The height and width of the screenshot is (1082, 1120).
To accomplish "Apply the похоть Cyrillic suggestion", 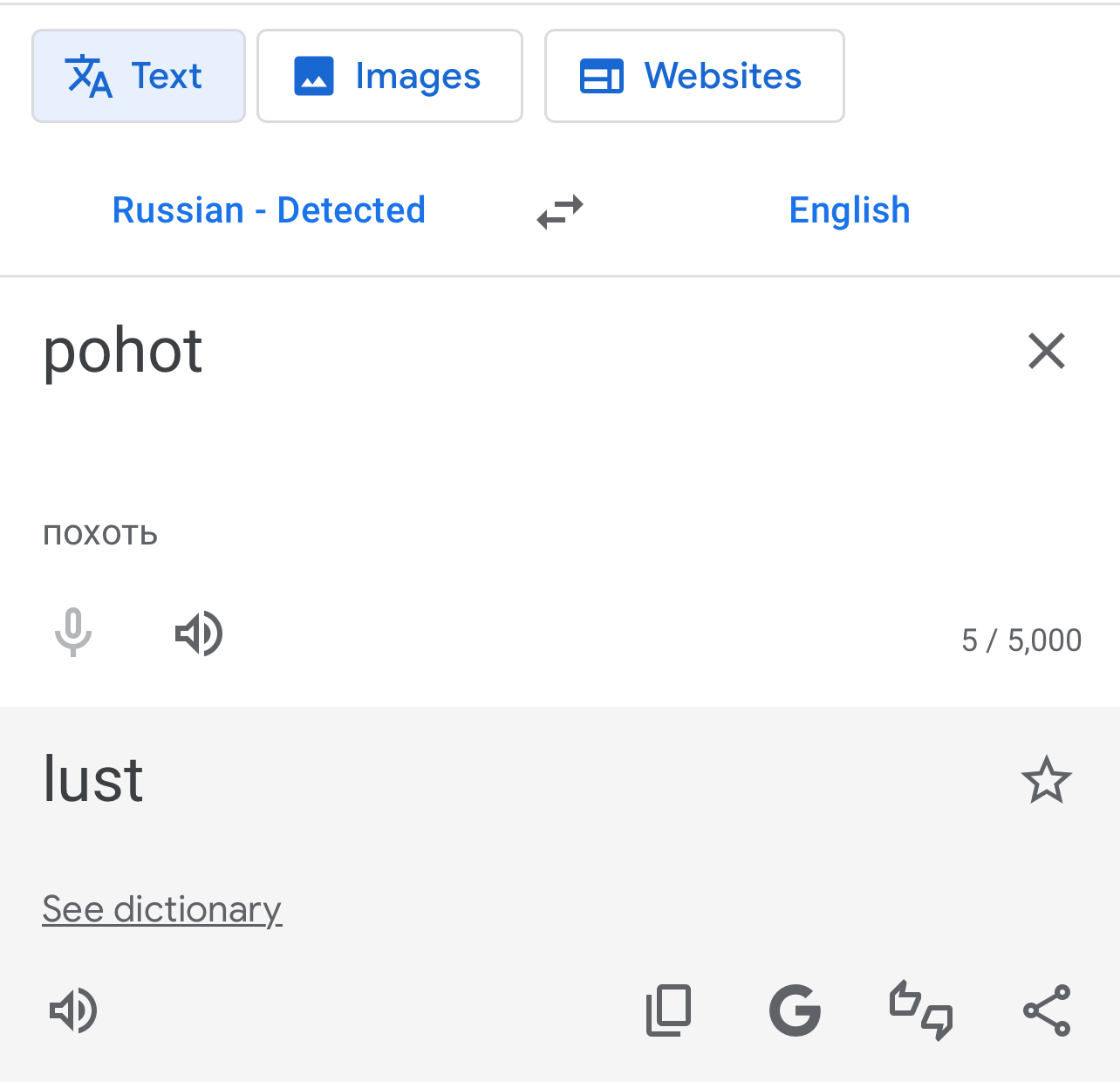I will (x=100, y=533).
